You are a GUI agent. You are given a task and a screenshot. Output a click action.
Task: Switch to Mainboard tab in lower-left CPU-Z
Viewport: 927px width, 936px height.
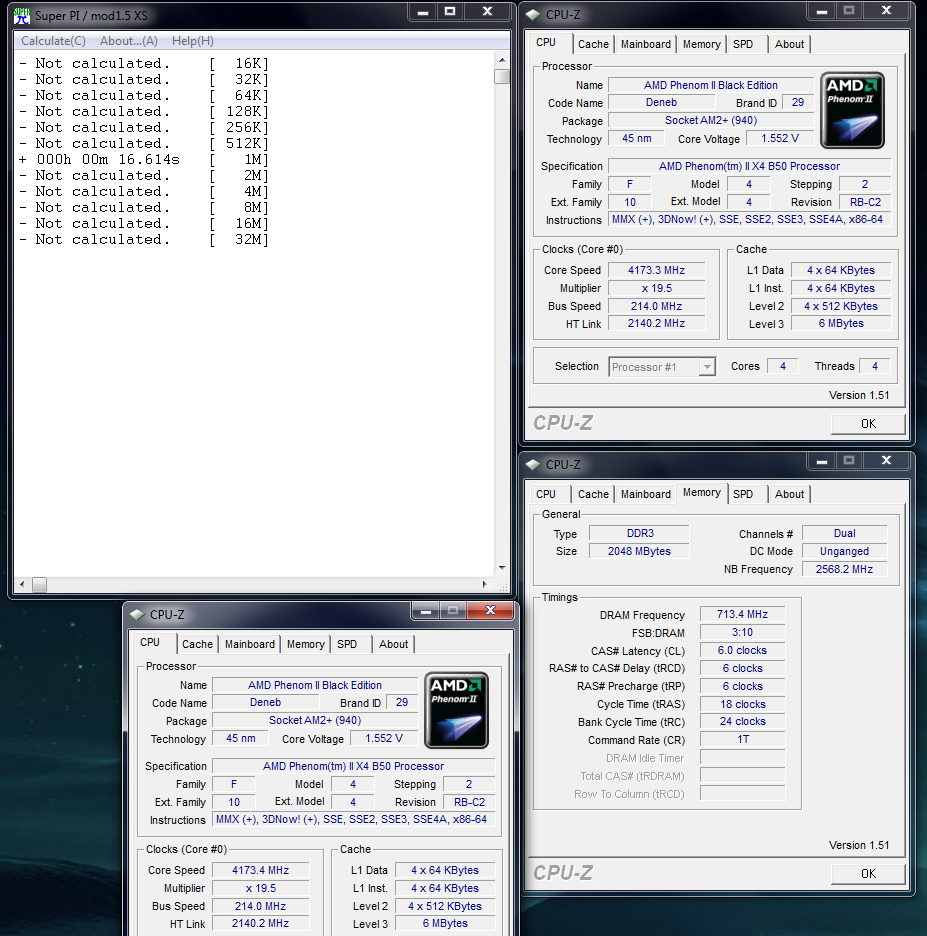coord(250,644)
